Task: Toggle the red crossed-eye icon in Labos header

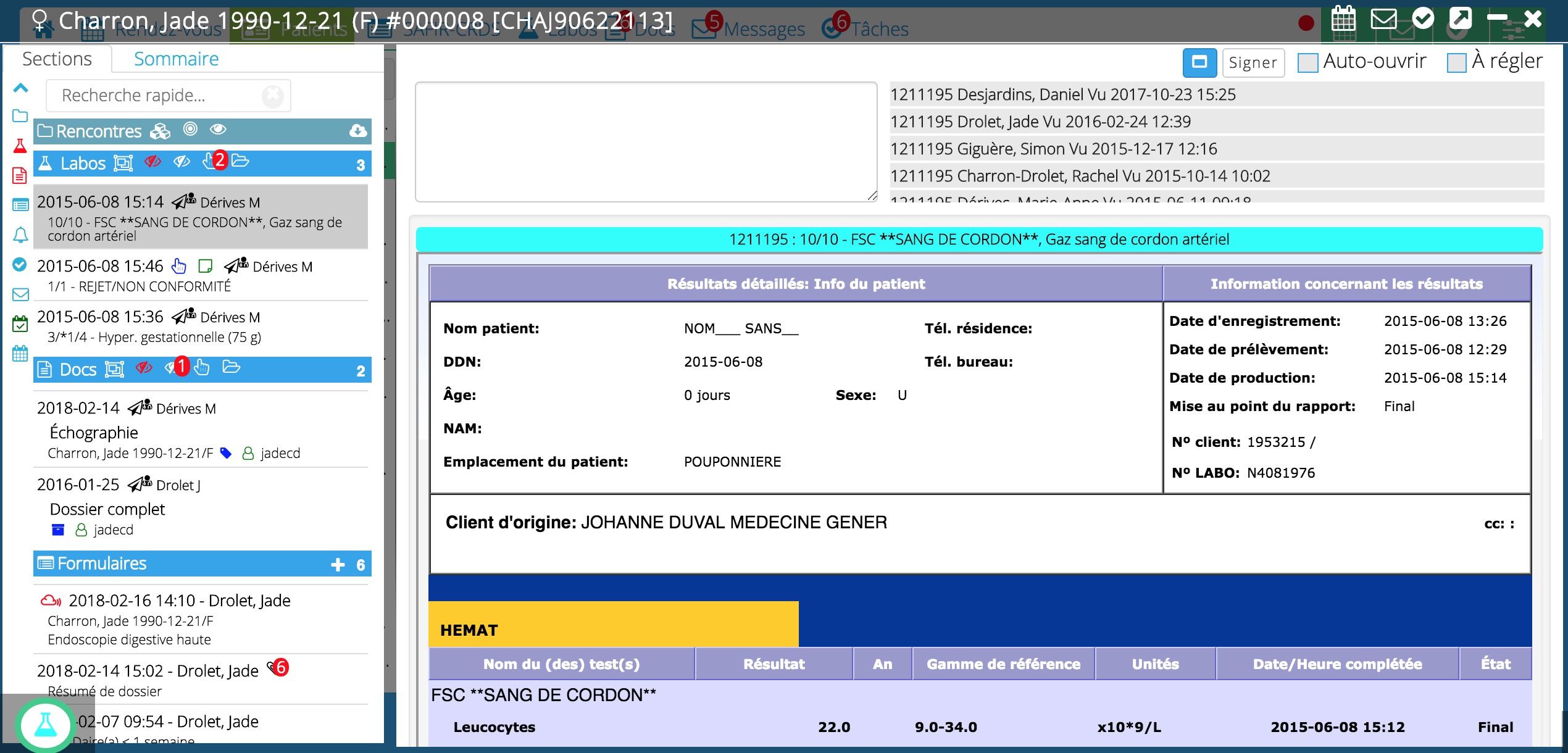Action: (152, 162)
